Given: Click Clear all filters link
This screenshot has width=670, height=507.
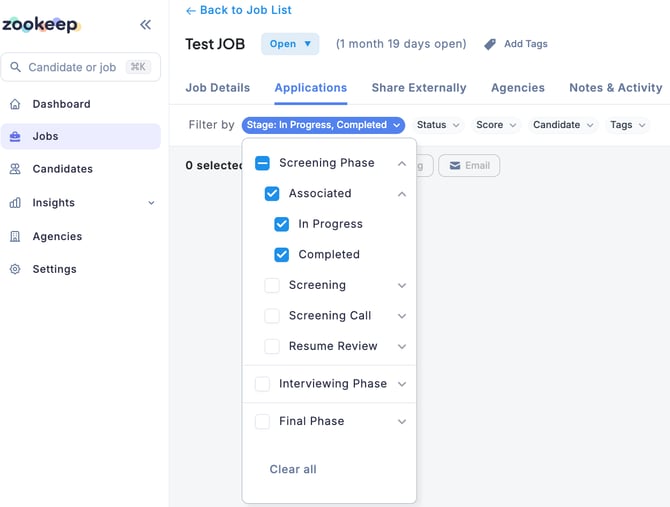Looking at the screenshot, I should 293,469.
